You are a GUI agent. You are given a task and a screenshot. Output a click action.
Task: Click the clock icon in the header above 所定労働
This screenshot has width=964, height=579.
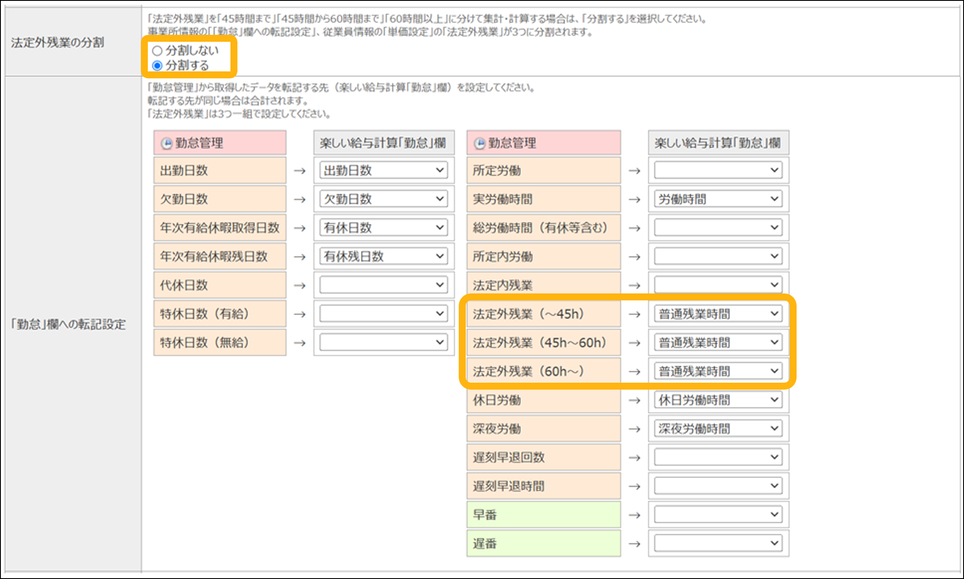tap(481, 142)
